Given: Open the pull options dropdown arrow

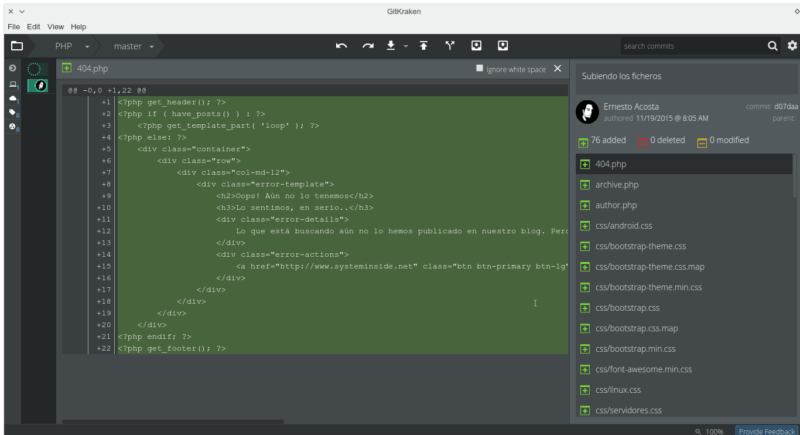Looking at the screenshot, I should pyautogui.click(x=406, y=46).
